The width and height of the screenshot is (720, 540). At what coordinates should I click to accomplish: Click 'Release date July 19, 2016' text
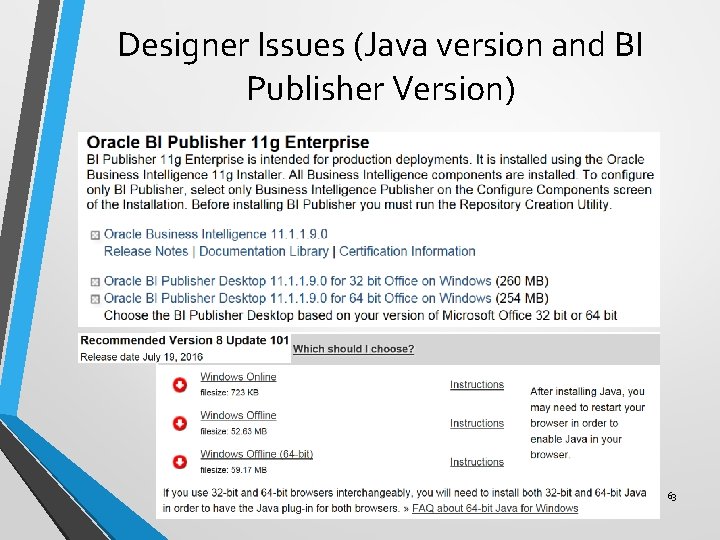141,357
